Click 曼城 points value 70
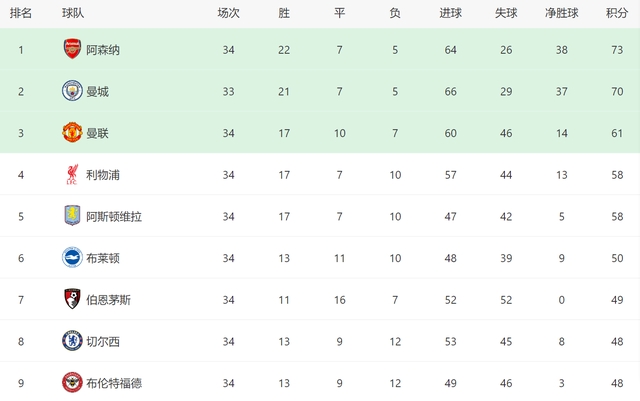The width and height of the screenshot is (640, 401). pyautogui.click(x=617, y=91)
